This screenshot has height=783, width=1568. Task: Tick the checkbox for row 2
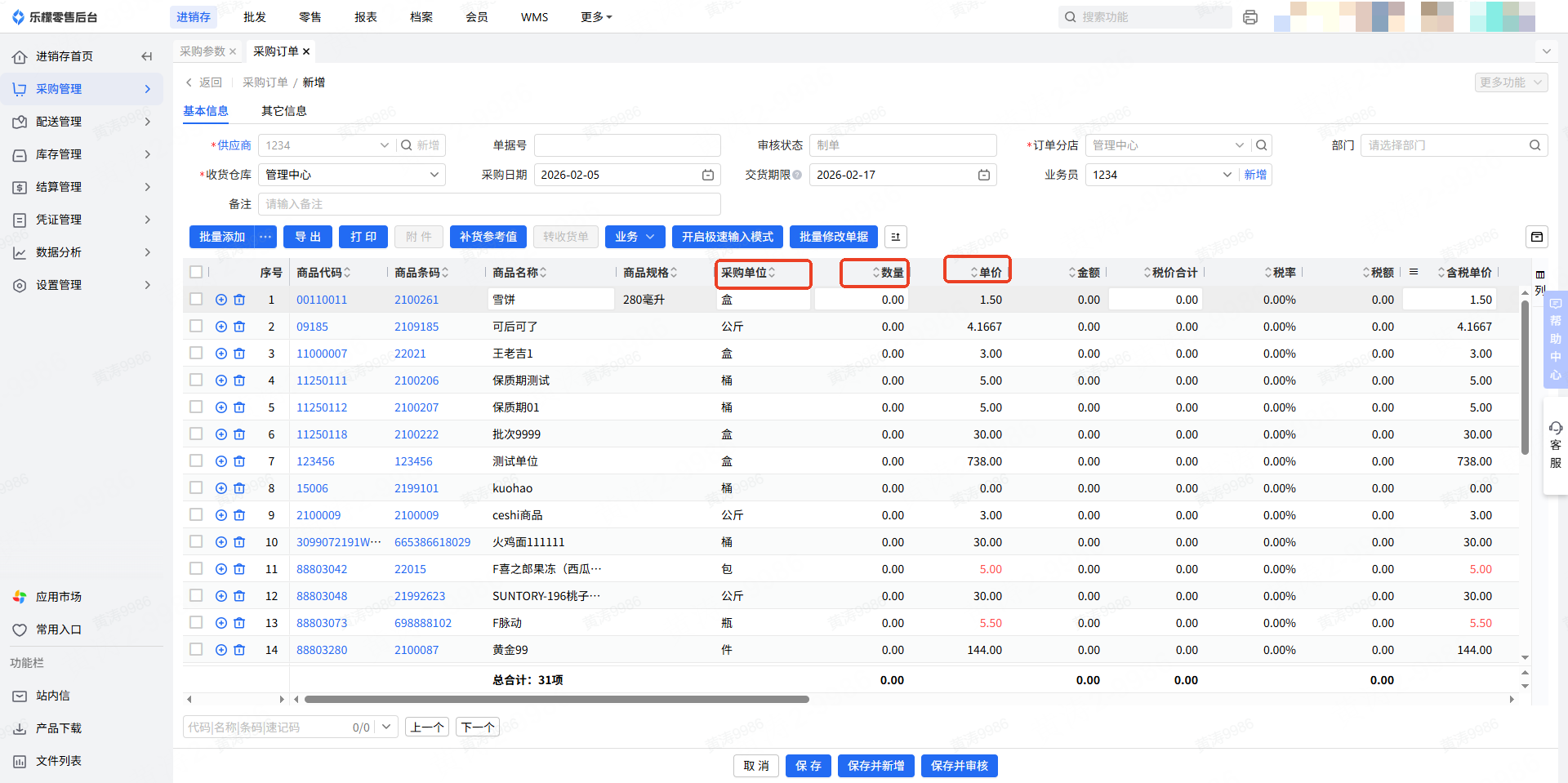click(x=196, y=327)
